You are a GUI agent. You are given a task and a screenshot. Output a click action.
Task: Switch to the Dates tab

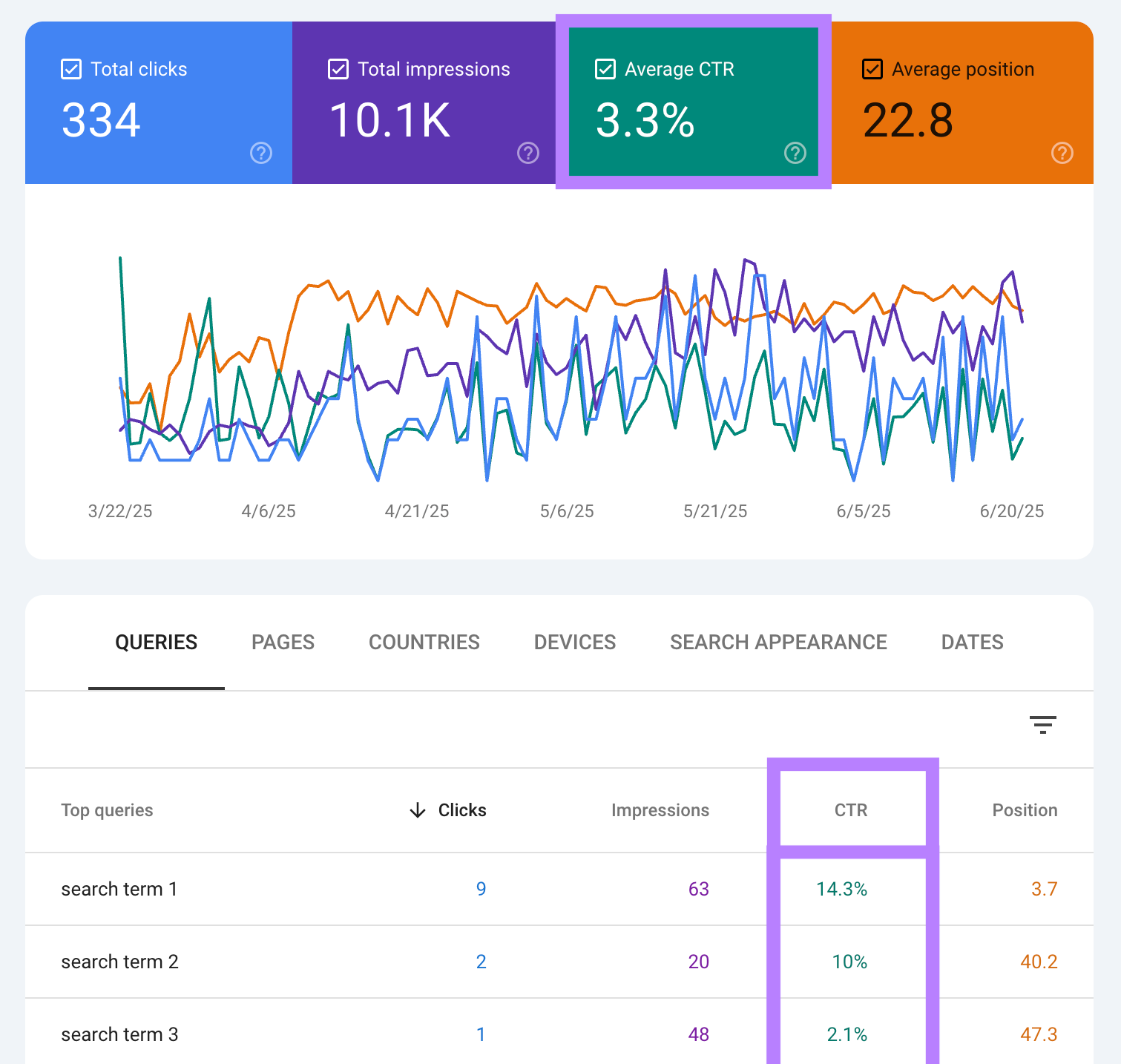(x=972, y=642)
